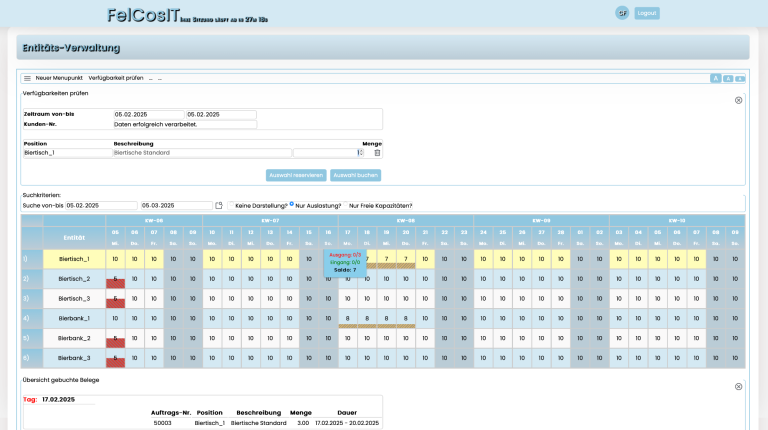Click Bierbank_1 cell showing 8 on the 17th
The height and width of the screenshot is (430, 768).
click(x=347, y=318)
